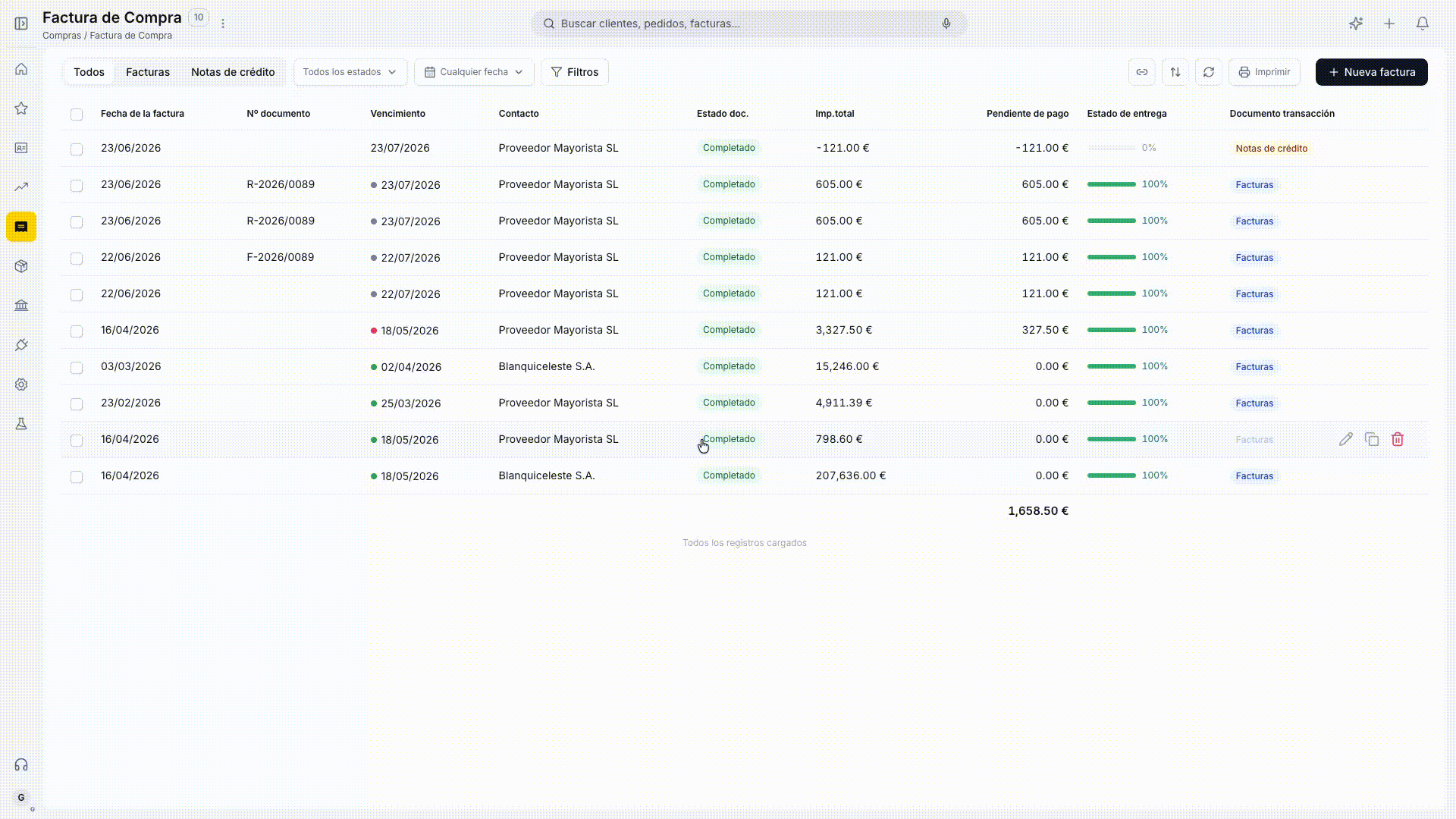Open the settings gear icon in sidebar
The height and width of the screenshot is (819, 1456).
(x=21, y=384)
